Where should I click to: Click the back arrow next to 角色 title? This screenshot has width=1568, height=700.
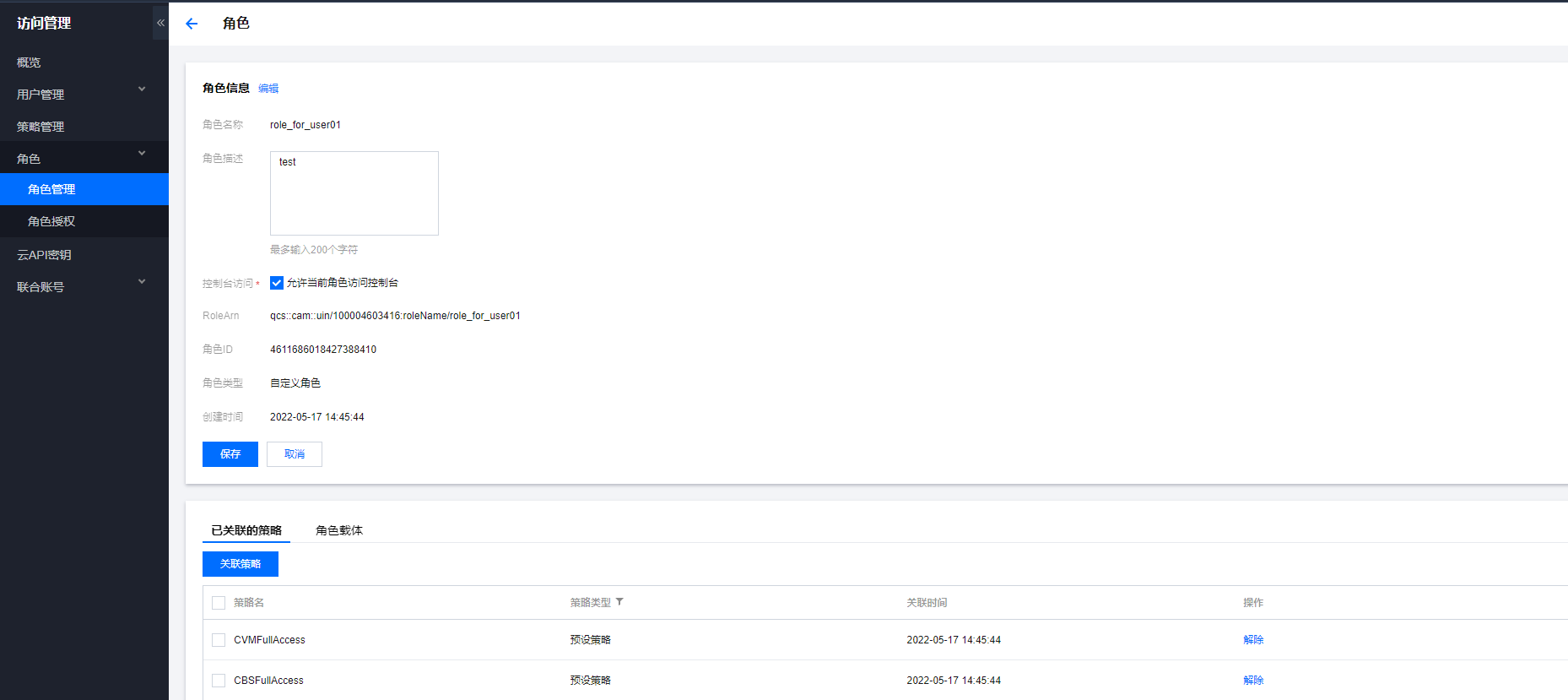192,24
